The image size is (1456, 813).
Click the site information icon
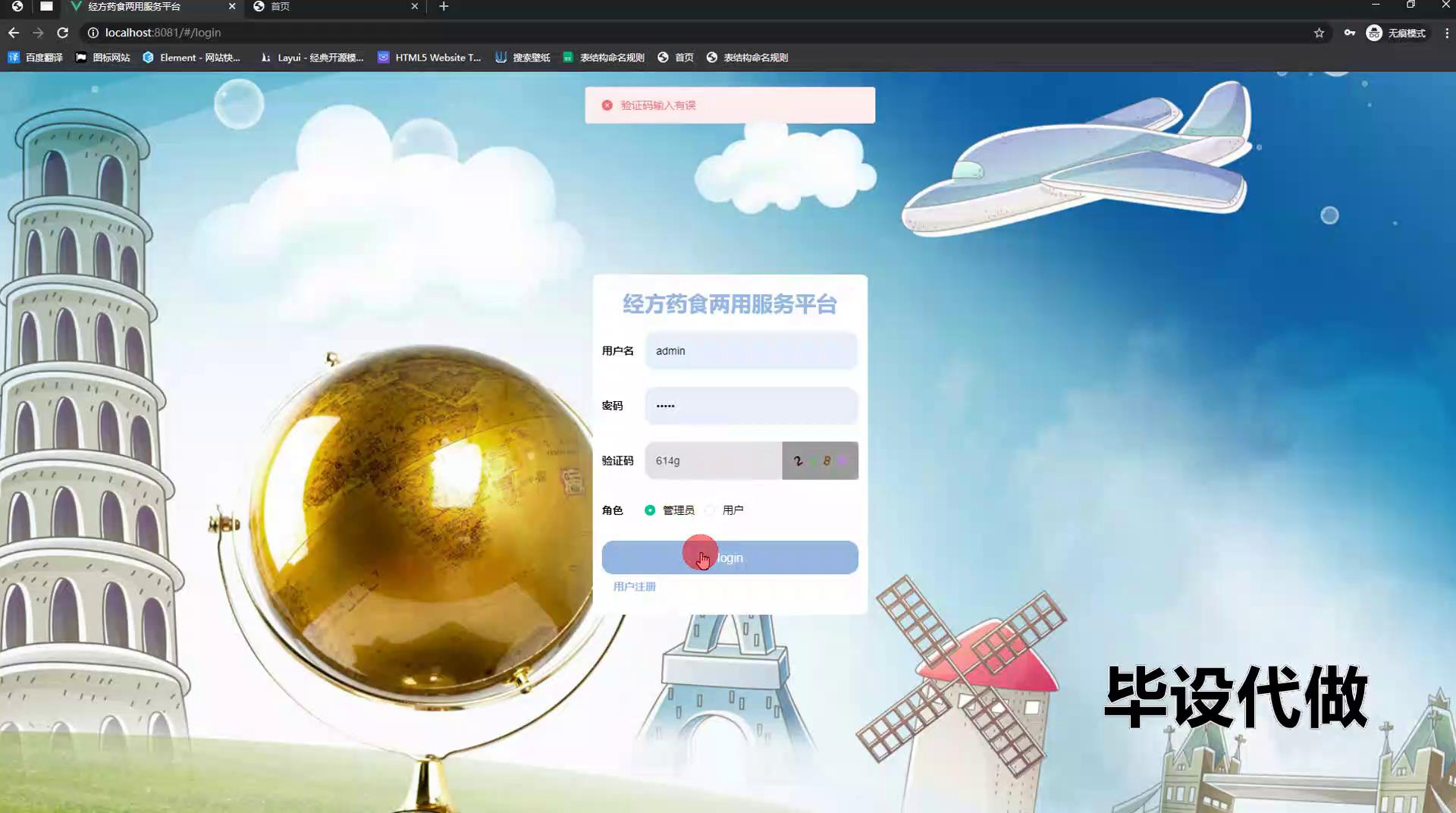93,33
